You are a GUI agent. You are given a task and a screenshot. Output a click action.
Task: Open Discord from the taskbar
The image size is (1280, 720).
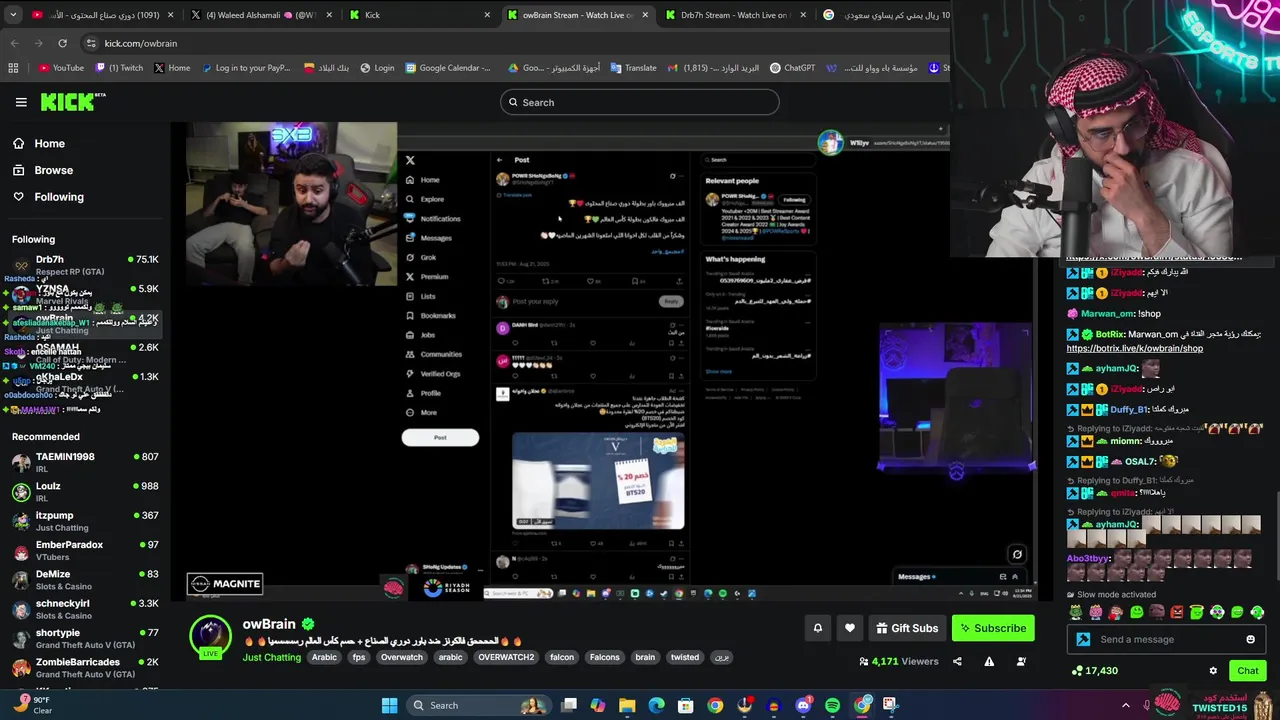(x=803, y=705)
